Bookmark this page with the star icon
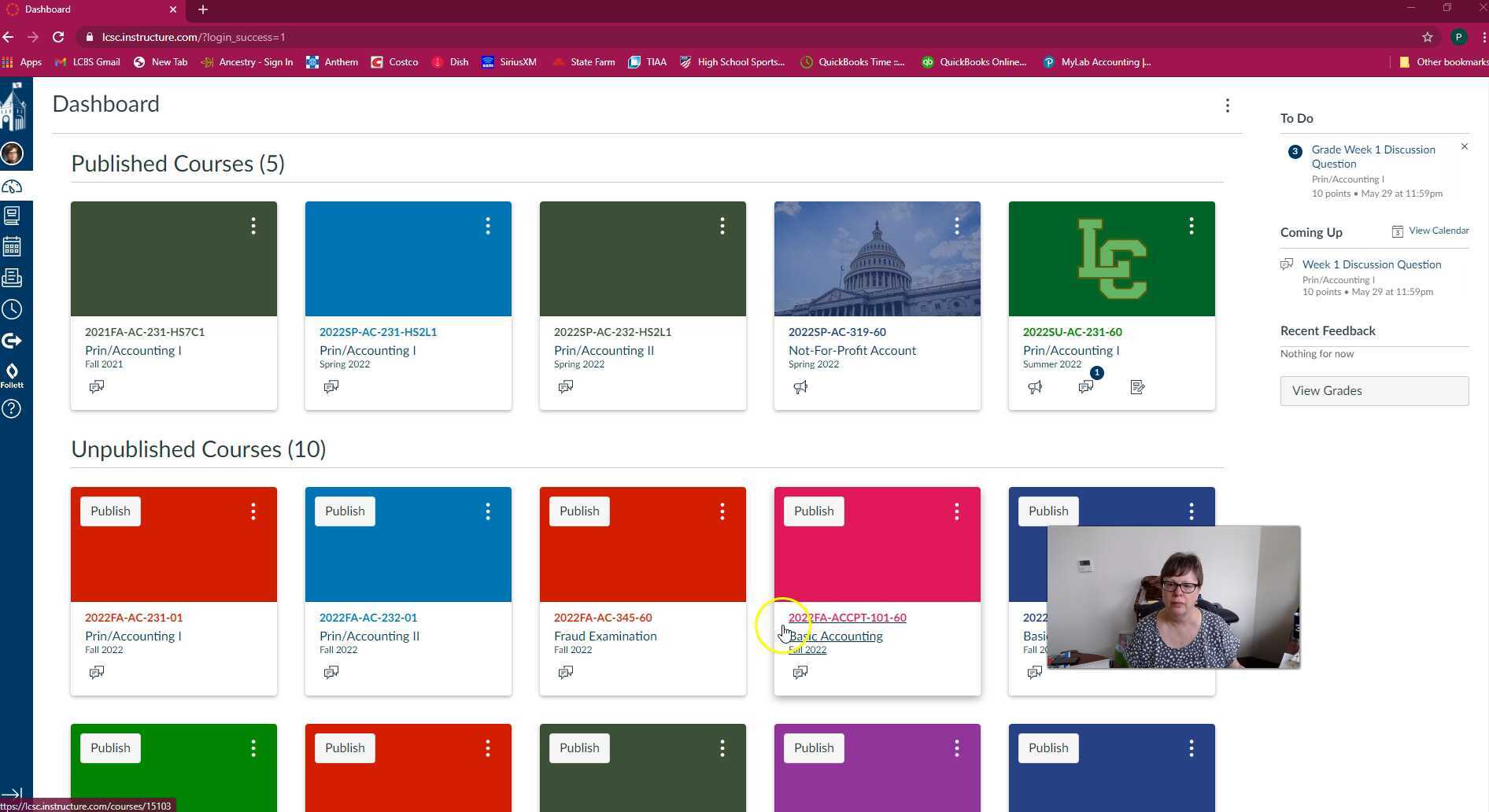 [1428, 37]
